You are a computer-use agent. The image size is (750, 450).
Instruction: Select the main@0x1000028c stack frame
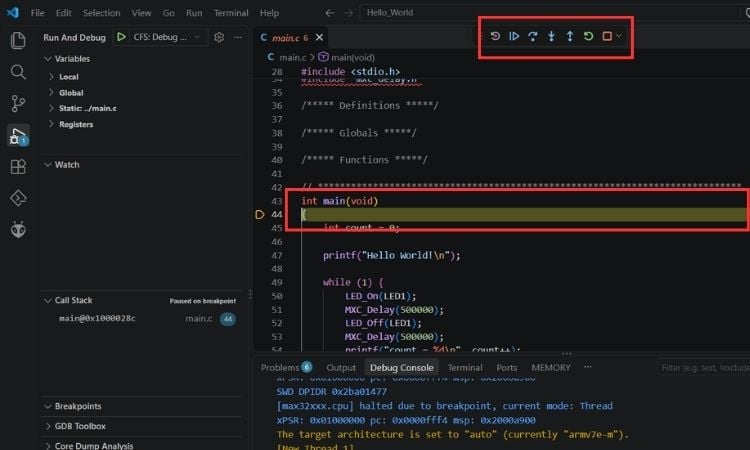click(142, 318)
